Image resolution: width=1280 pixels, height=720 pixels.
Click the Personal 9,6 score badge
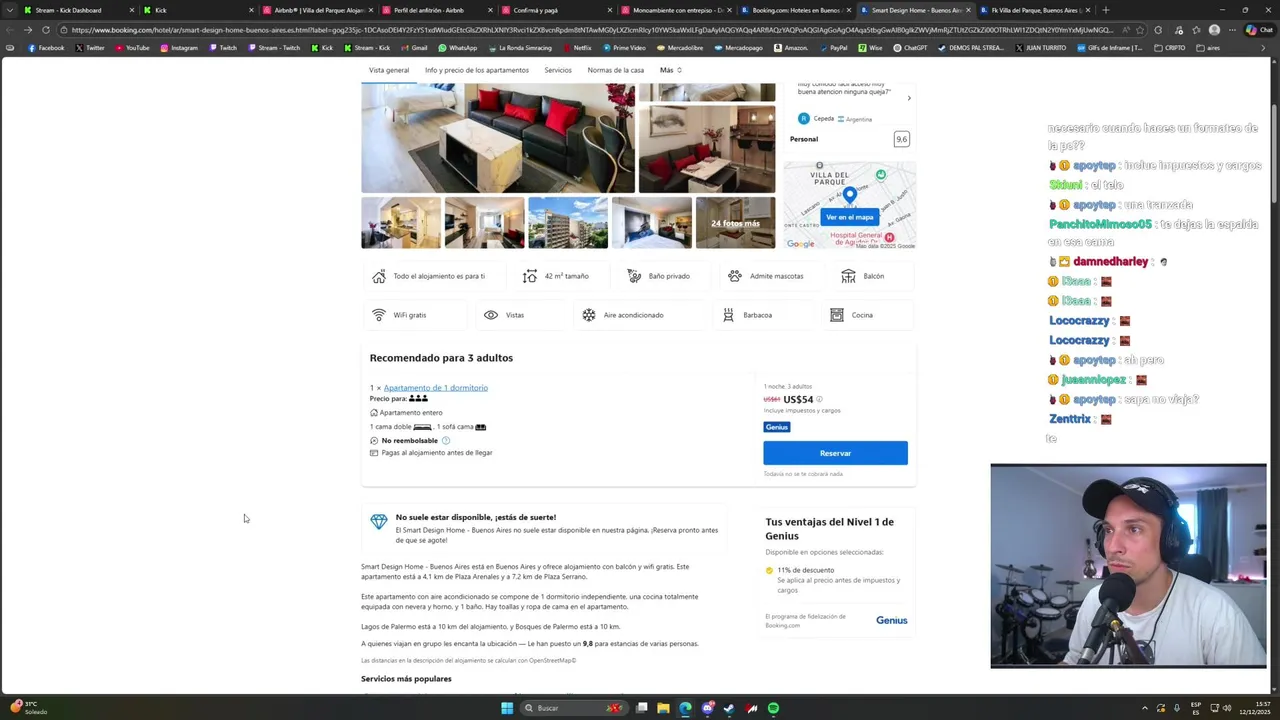(901, 139)
